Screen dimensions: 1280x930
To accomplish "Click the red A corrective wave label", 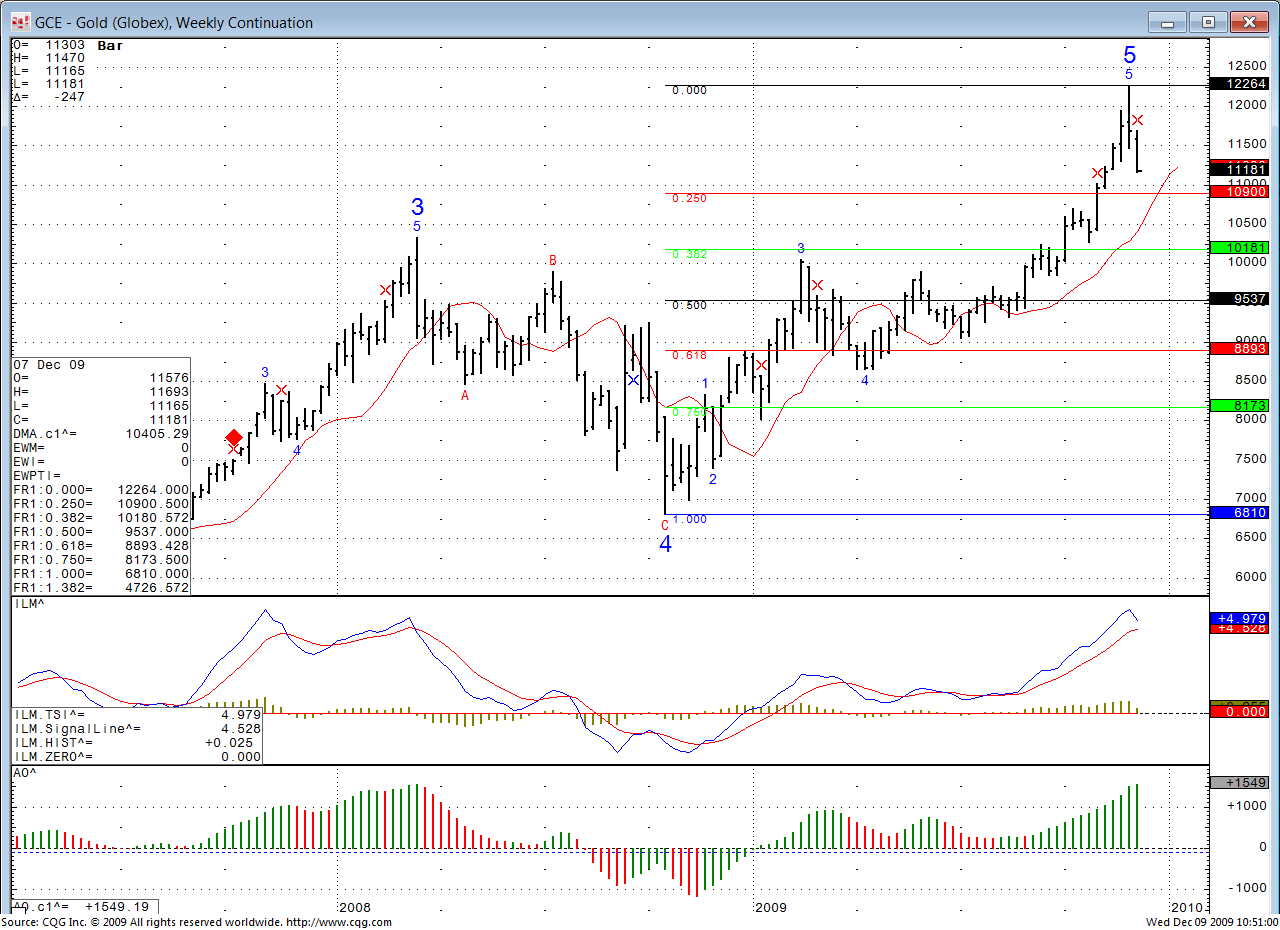I will click(x=465, y=396).
